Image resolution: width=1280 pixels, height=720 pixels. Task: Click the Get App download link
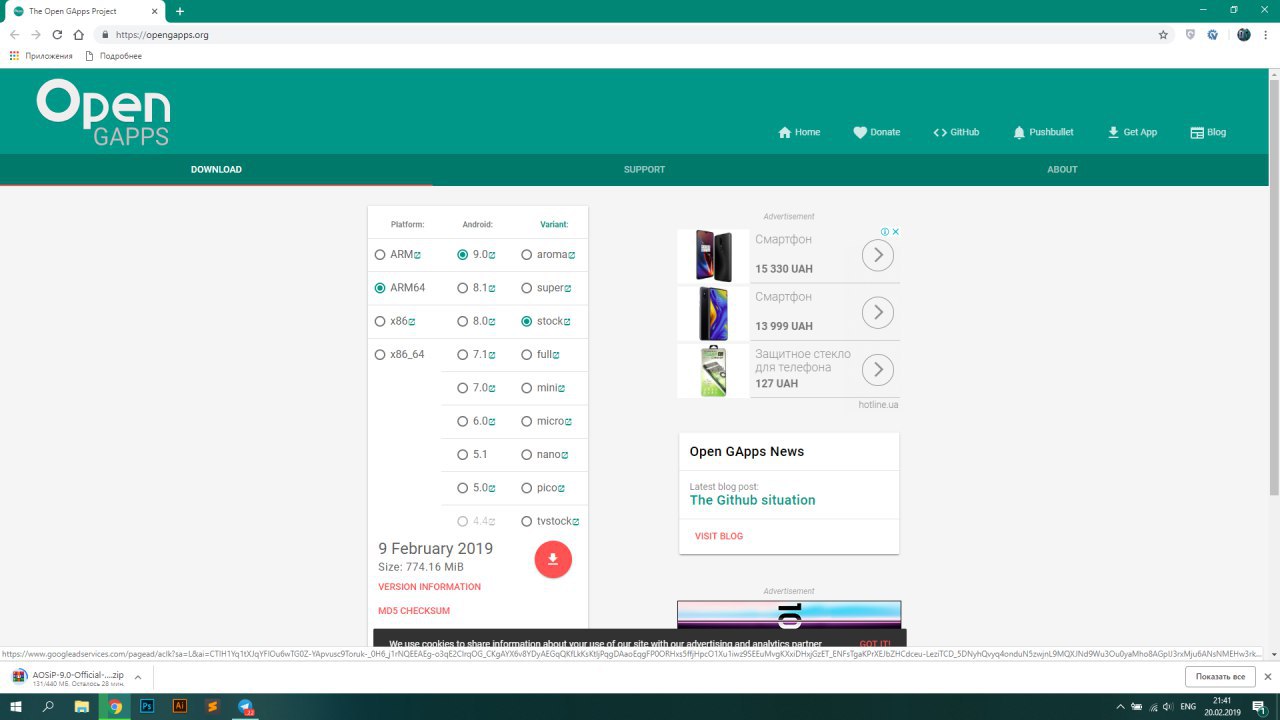[x=1132, y=132]
